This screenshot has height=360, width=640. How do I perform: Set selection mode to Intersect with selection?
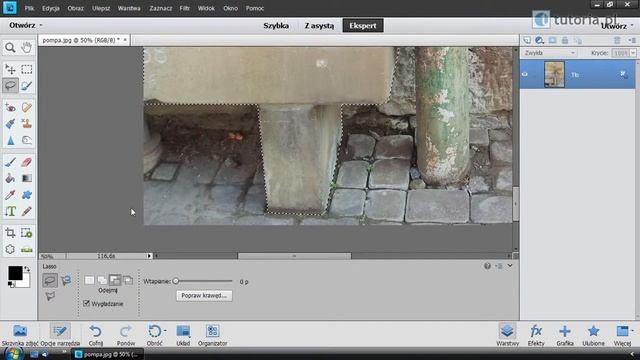[128, 280]
